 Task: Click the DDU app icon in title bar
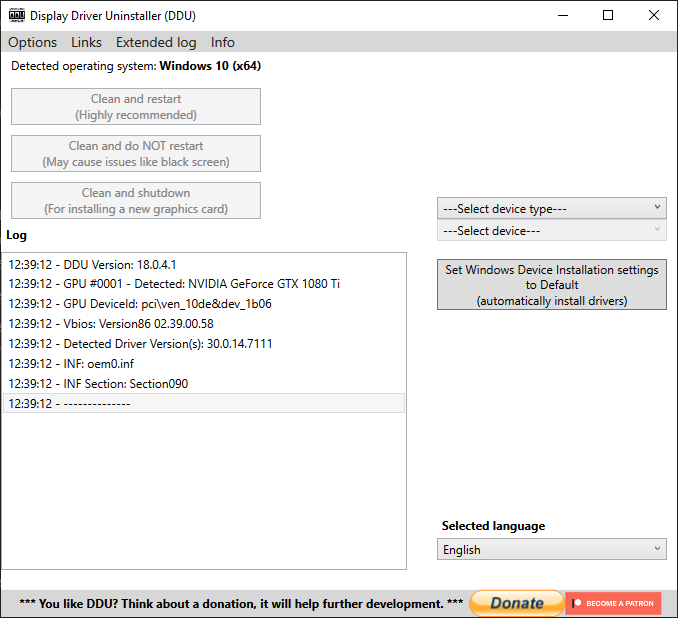(x=17, y=16)
